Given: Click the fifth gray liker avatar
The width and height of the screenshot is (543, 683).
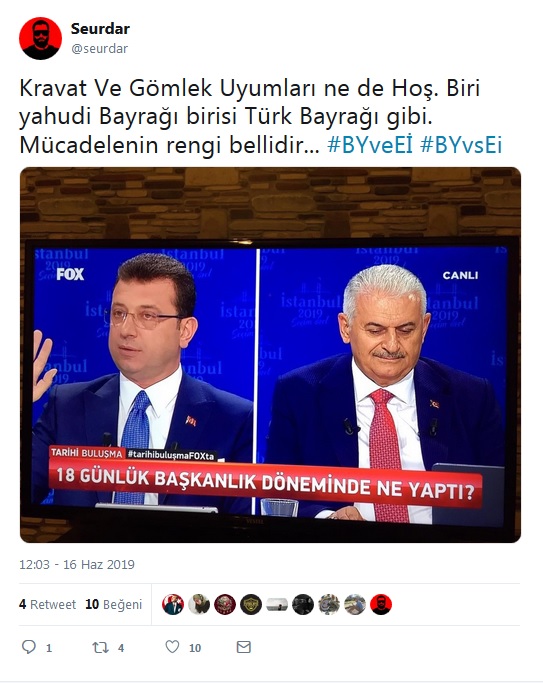Looking at the screenshot, I should coord(277,605).
